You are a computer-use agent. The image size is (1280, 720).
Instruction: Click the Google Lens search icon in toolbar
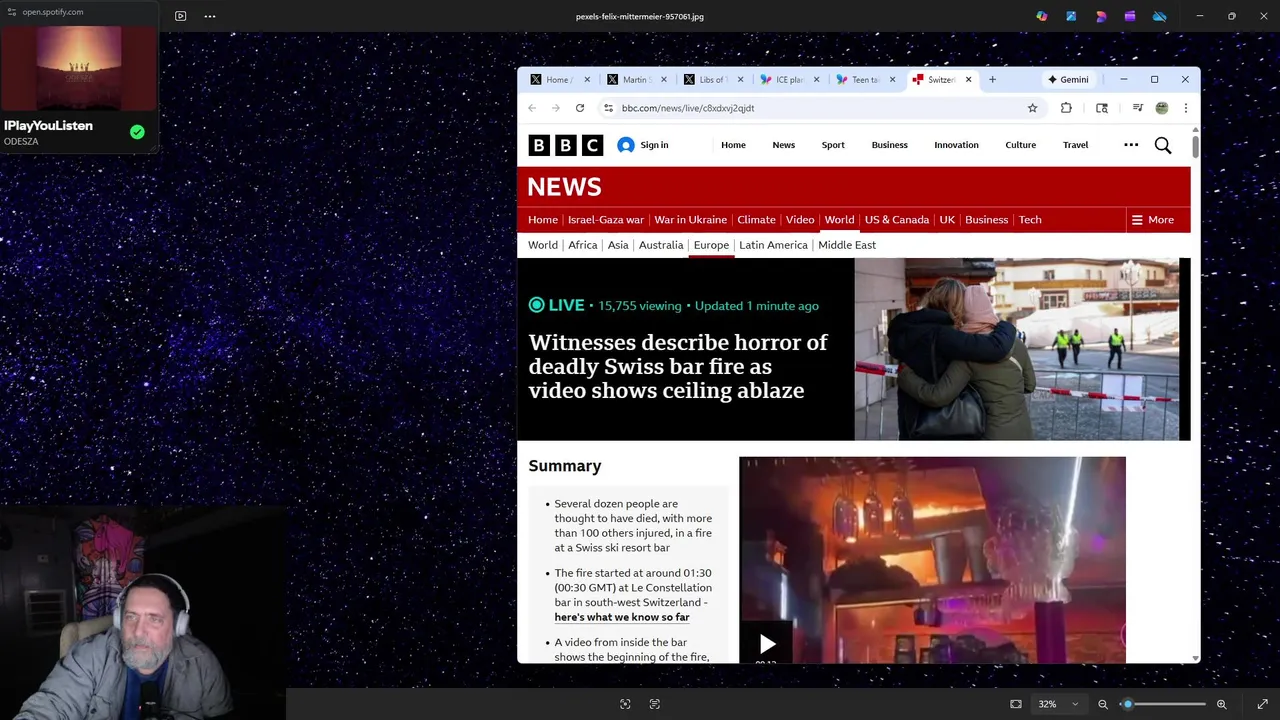tap(1102, 108)
